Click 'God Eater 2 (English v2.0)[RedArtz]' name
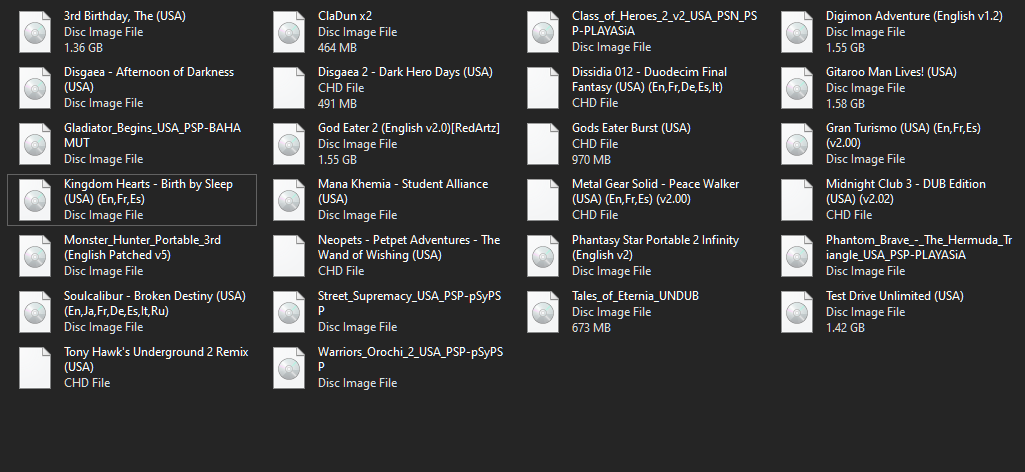Viewport: 1025px width, 472px height. (x=409, y=128)
